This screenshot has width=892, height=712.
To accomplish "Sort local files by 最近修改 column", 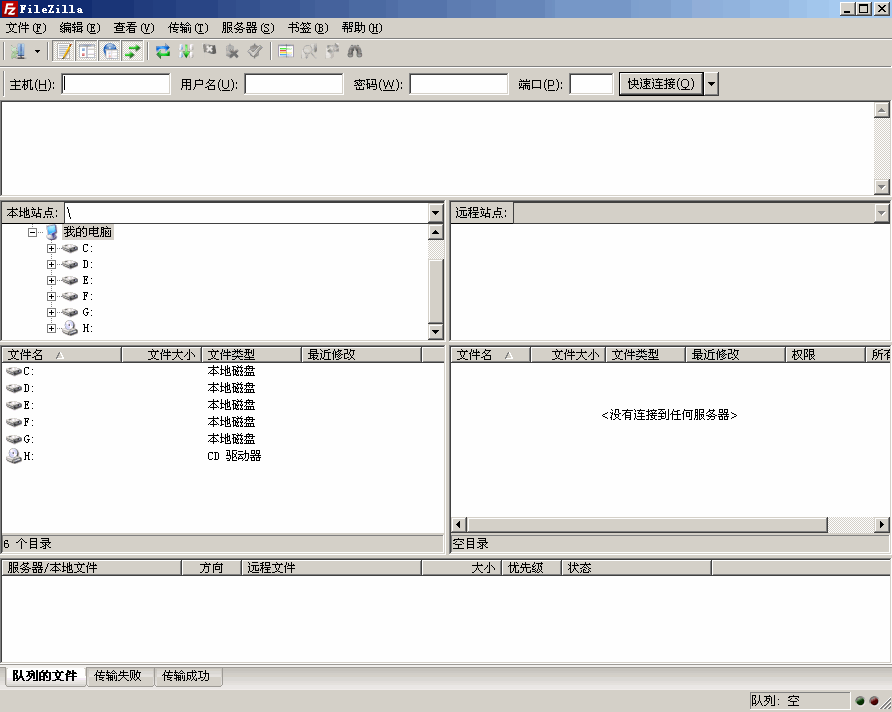I will [x=361, y=355].
